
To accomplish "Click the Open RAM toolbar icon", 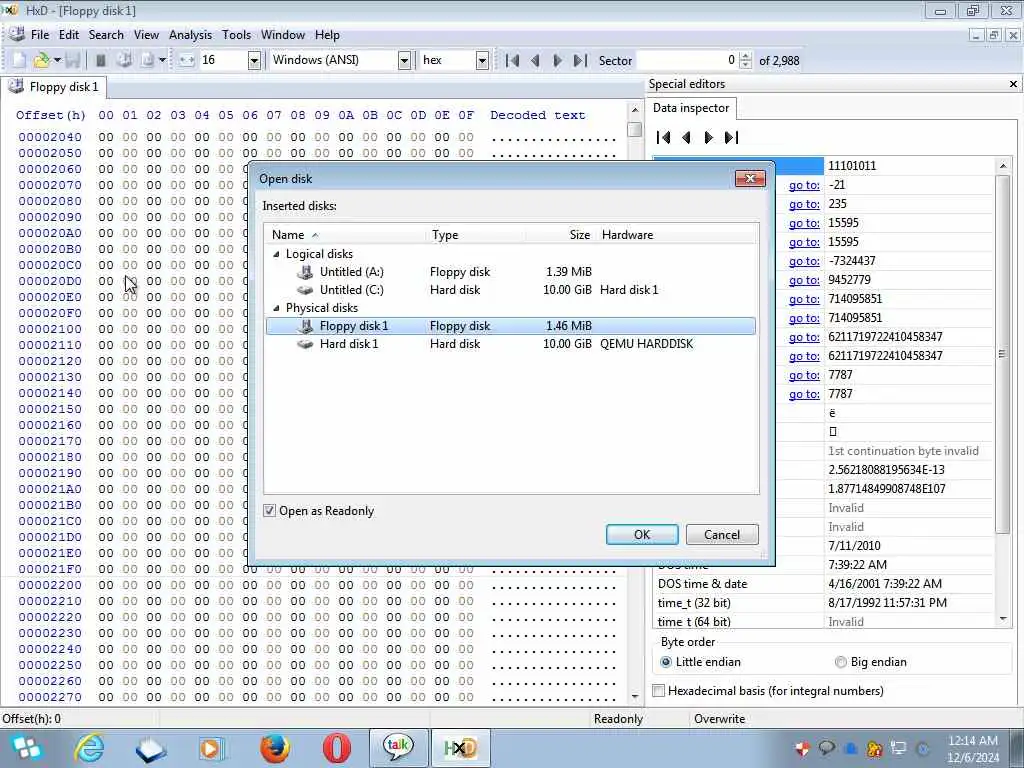I will click(101, 60).
